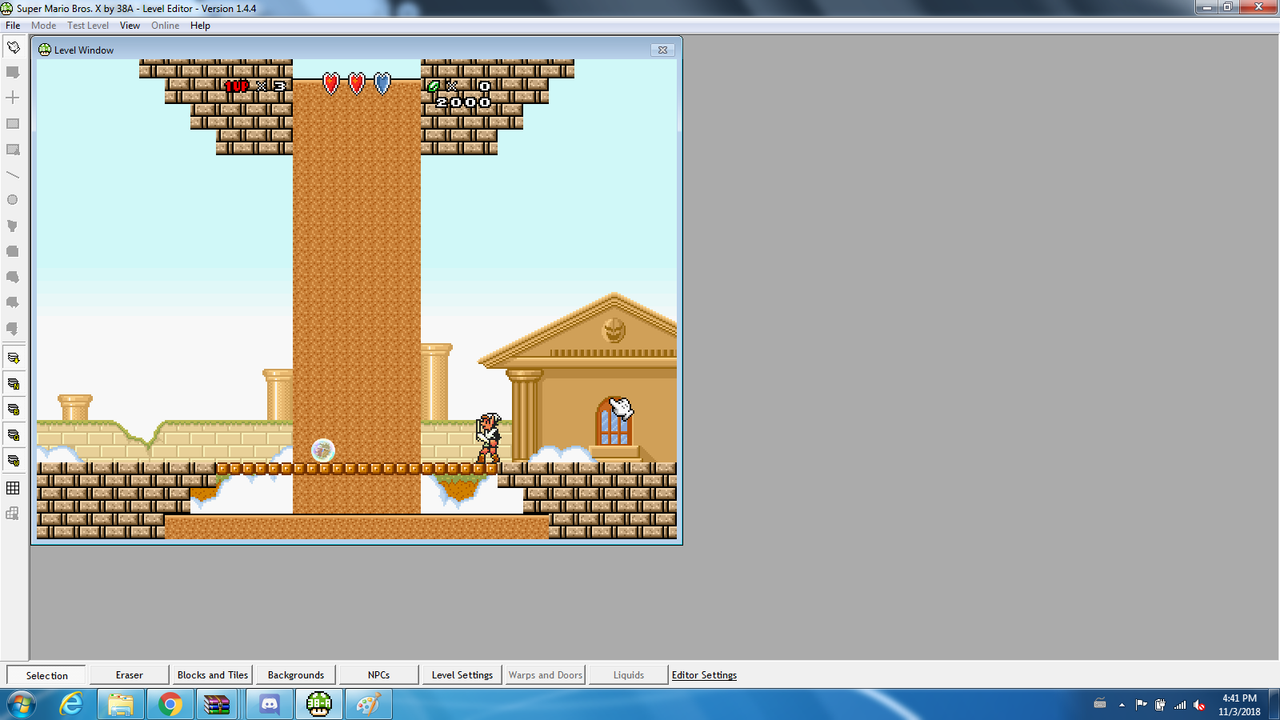This screenshot has height=720, width=1280.
Task: Open the Warps and Doors tab
Action: pyautogui.click(x=545, y=675)
